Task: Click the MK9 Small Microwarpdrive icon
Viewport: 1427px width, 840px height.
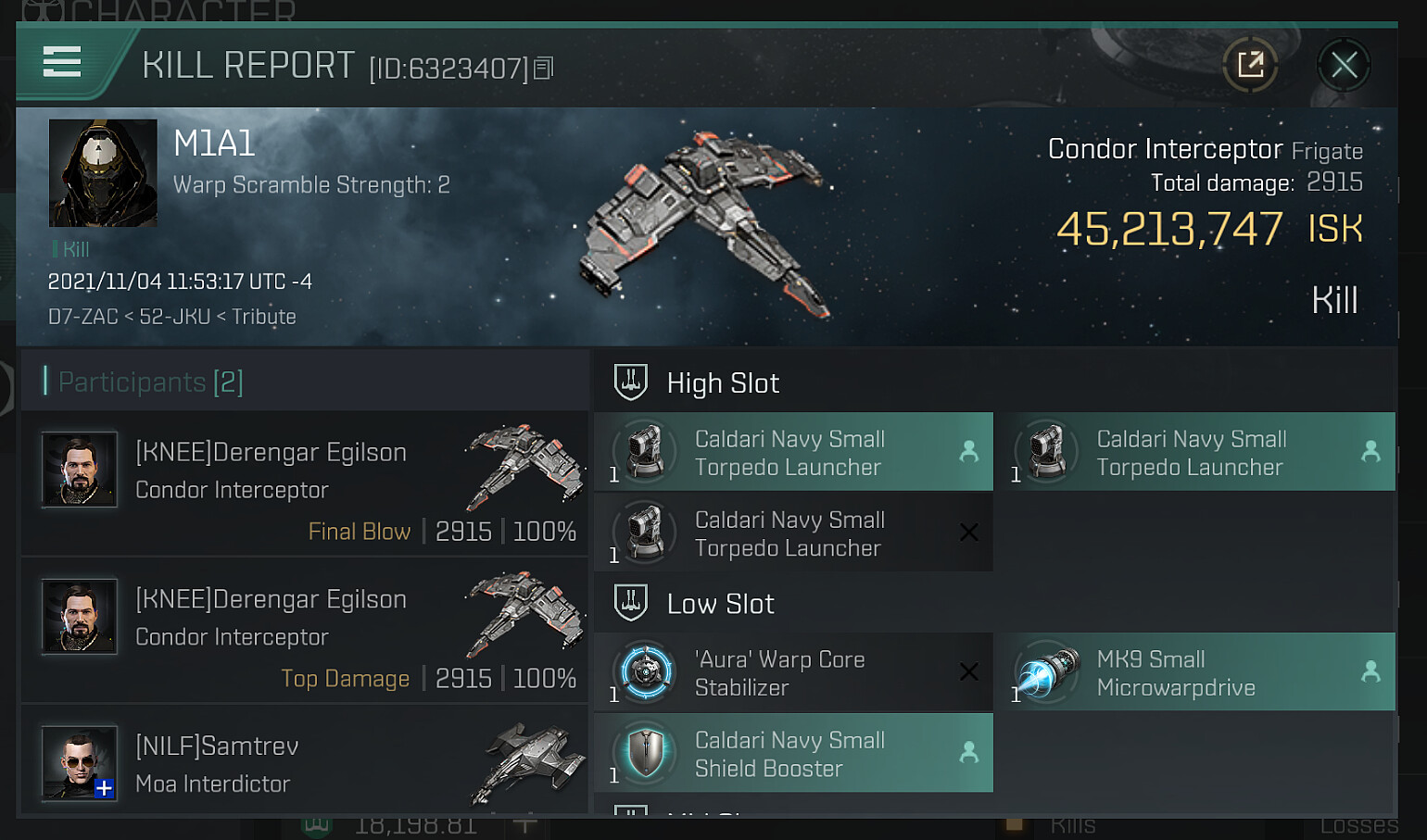Action: [x=1047, y=672]
